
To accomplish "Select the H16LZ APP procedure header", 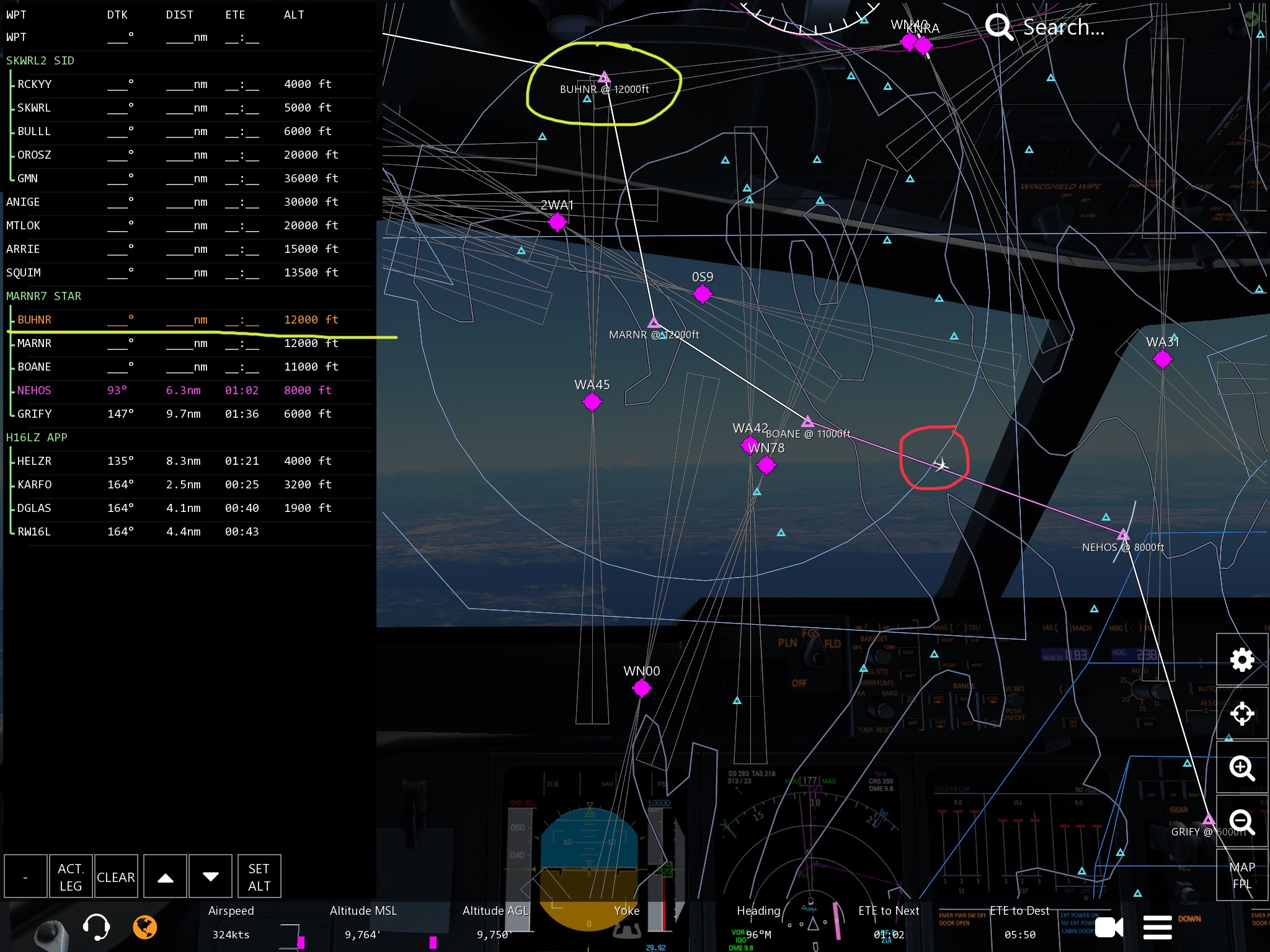I will (37, 438).
